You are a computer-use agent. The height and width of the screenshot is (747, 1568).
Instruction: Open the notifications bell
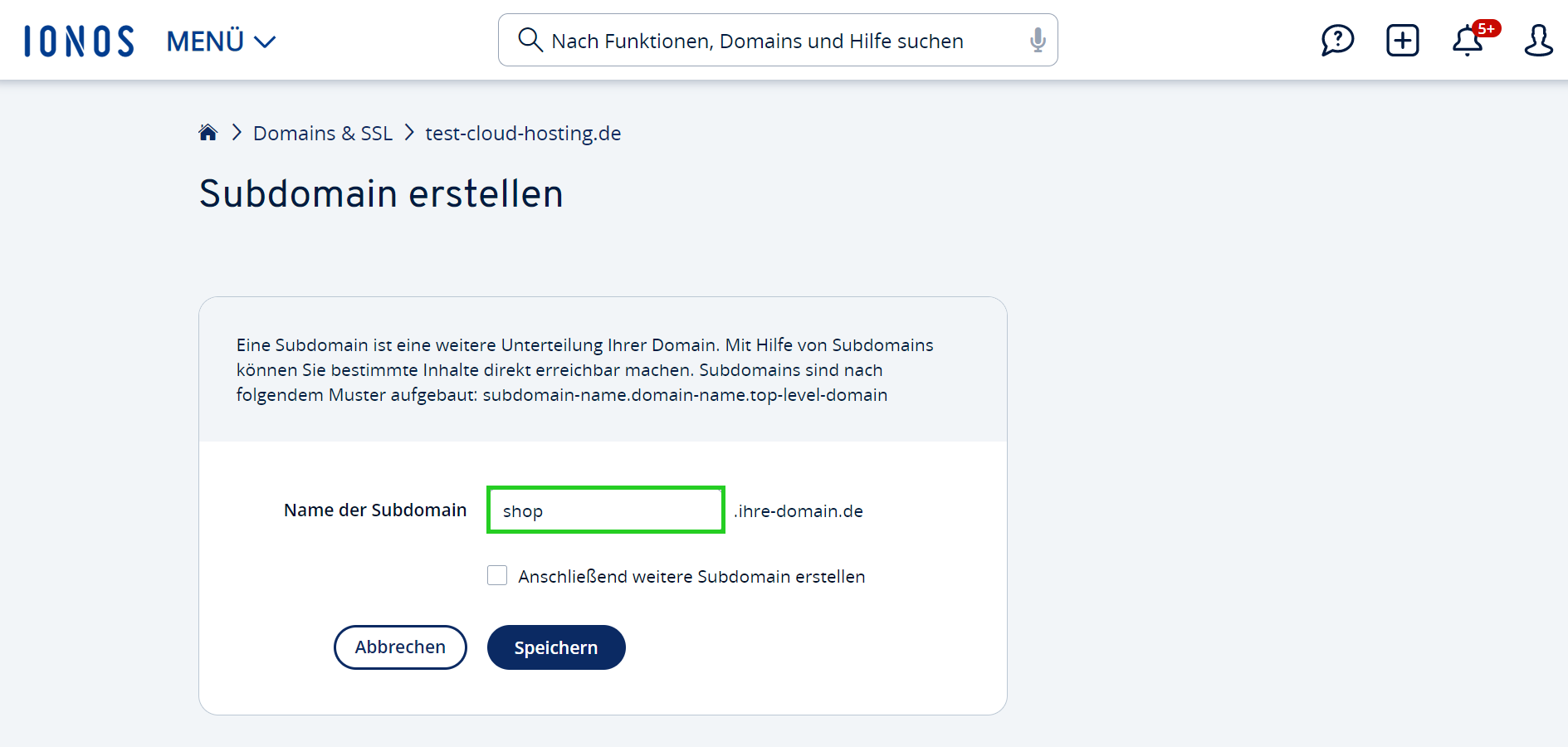pos(1467,41)
